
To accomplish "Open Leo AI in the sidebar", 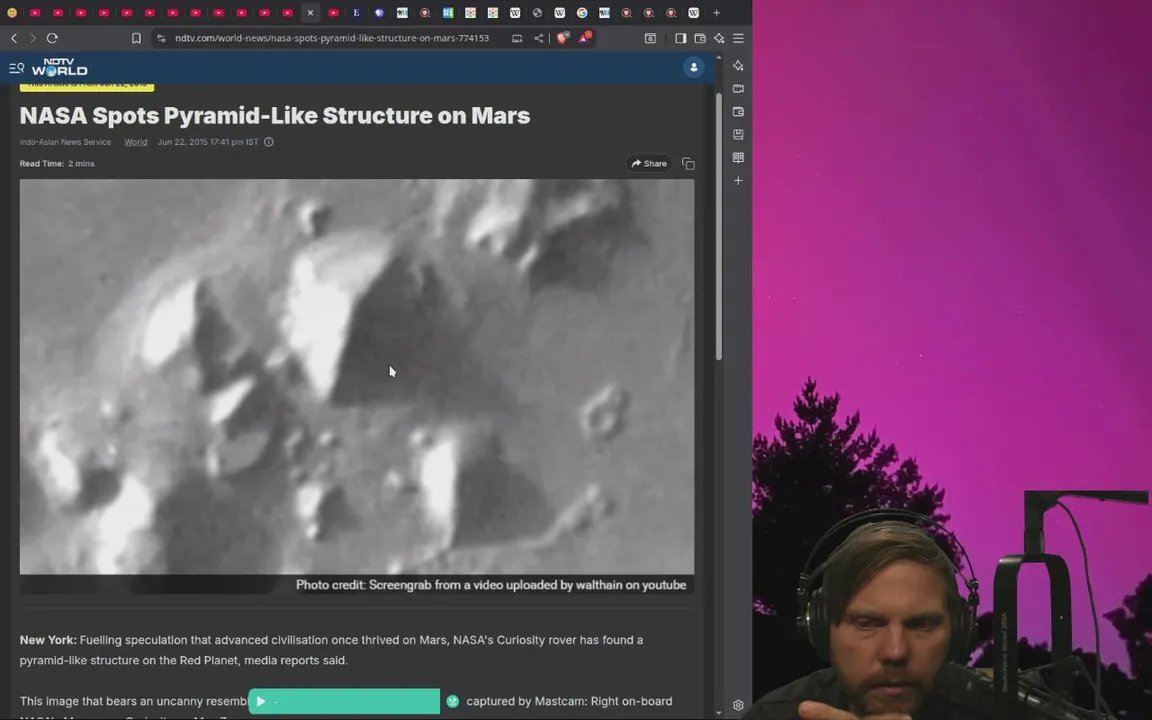I will (738, 66).
